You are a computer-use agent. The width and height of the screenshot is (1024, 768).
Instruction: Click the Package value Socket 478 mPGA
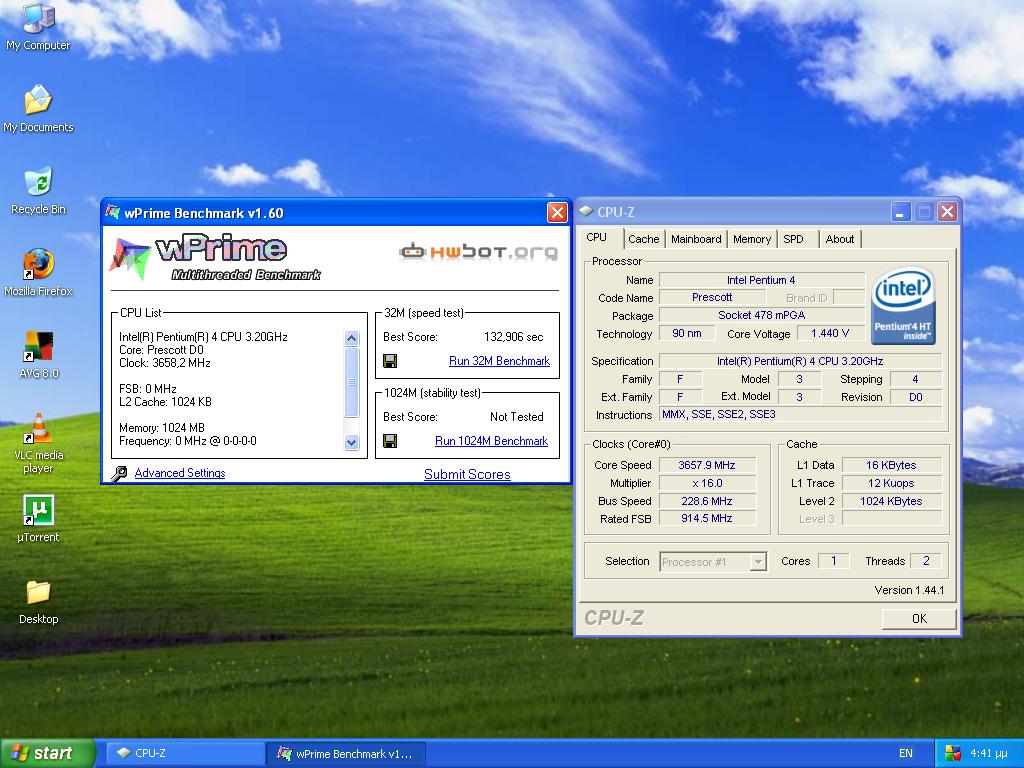point(761,315)
